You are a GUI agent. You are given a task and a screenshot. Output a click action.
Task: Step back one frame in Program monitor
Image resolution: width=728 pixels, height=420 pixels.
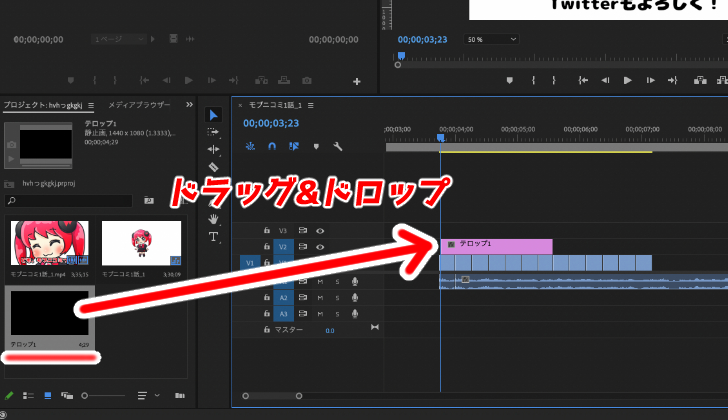click(x=605, y=80)
